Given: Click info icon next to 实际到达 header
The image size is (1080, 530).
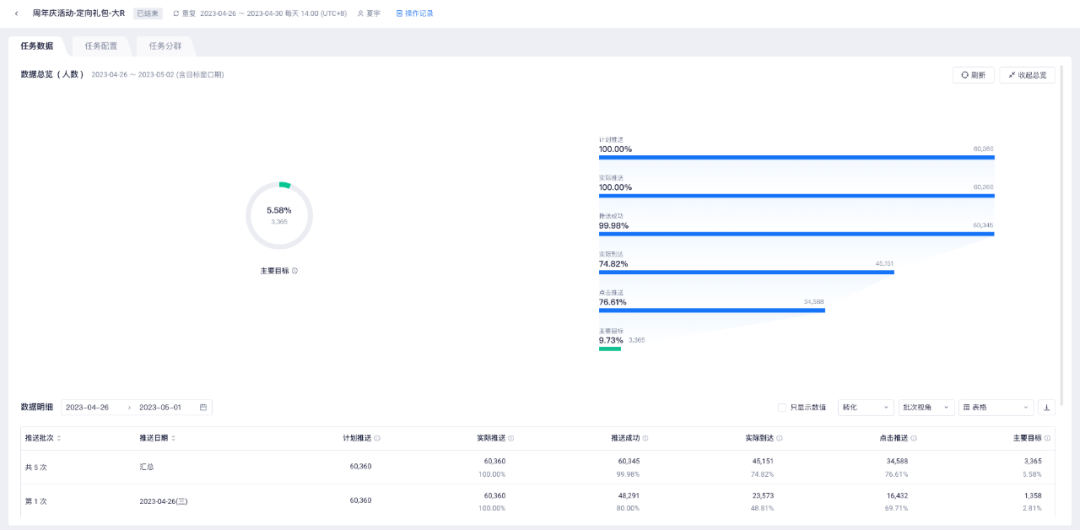Looking at the screenshot, I should [779, 438].
